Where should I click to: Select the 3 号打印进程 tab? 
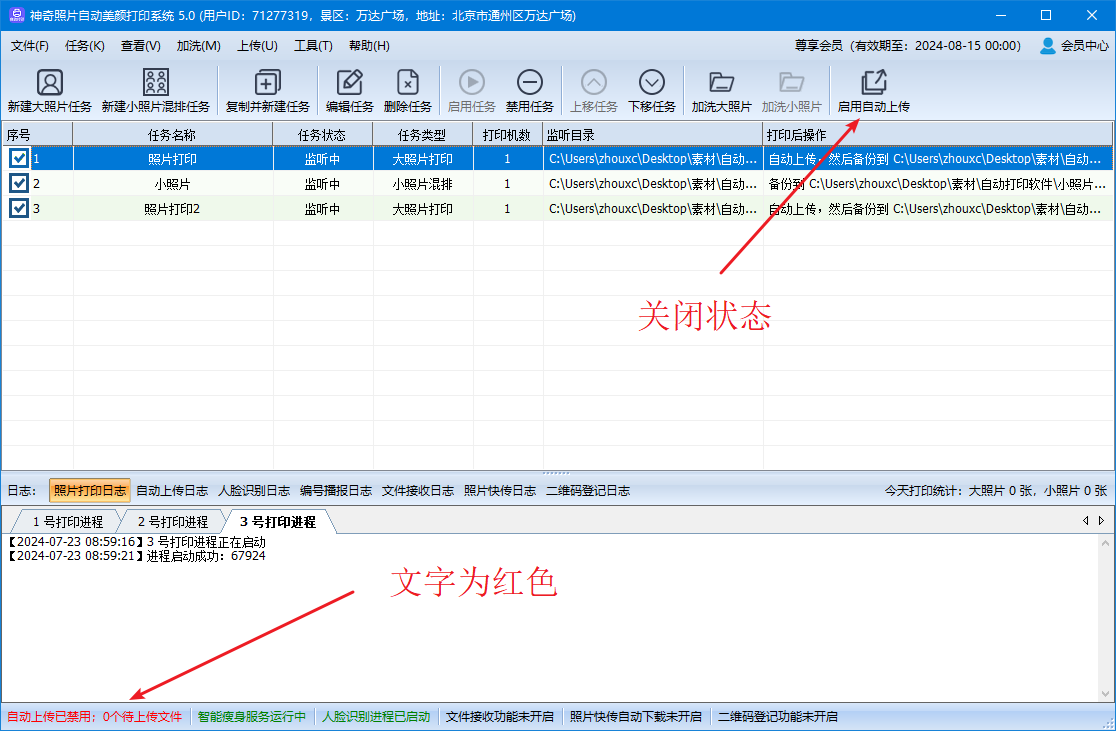pos(278,522)
